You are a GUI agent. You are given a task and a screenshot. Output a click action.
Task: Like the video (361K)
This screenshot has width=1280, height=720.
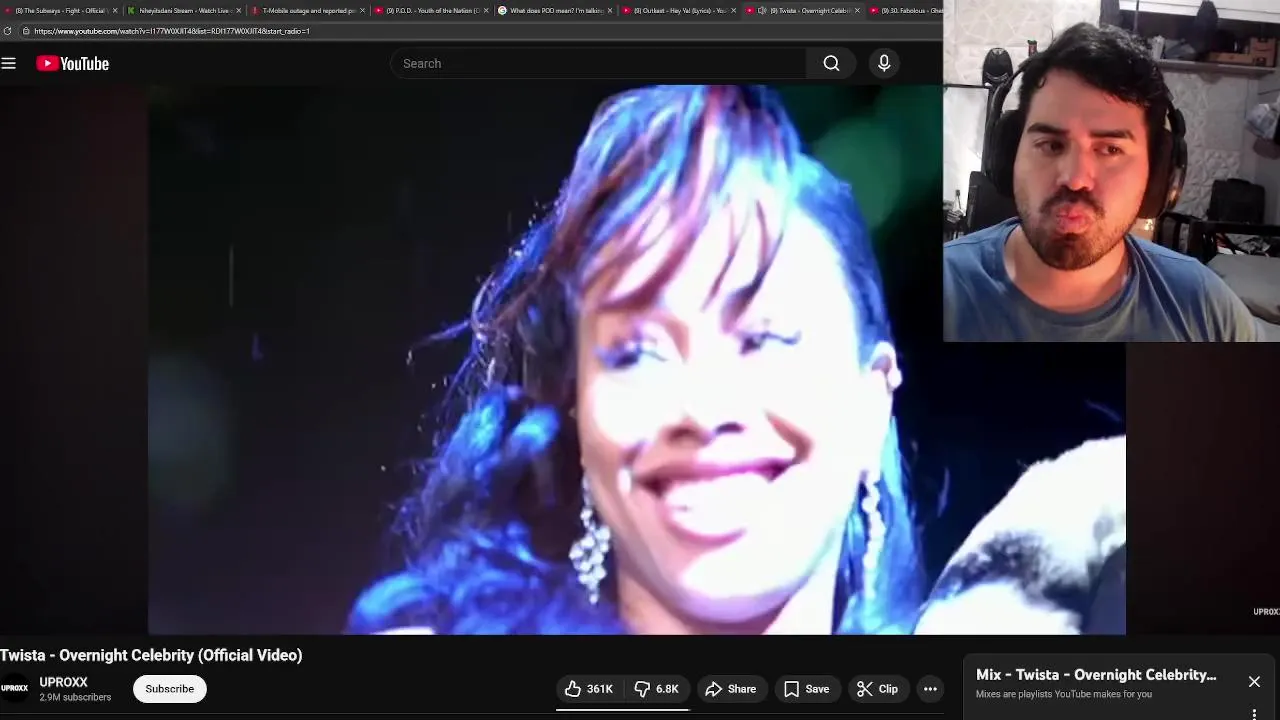[x=589, y=689]
